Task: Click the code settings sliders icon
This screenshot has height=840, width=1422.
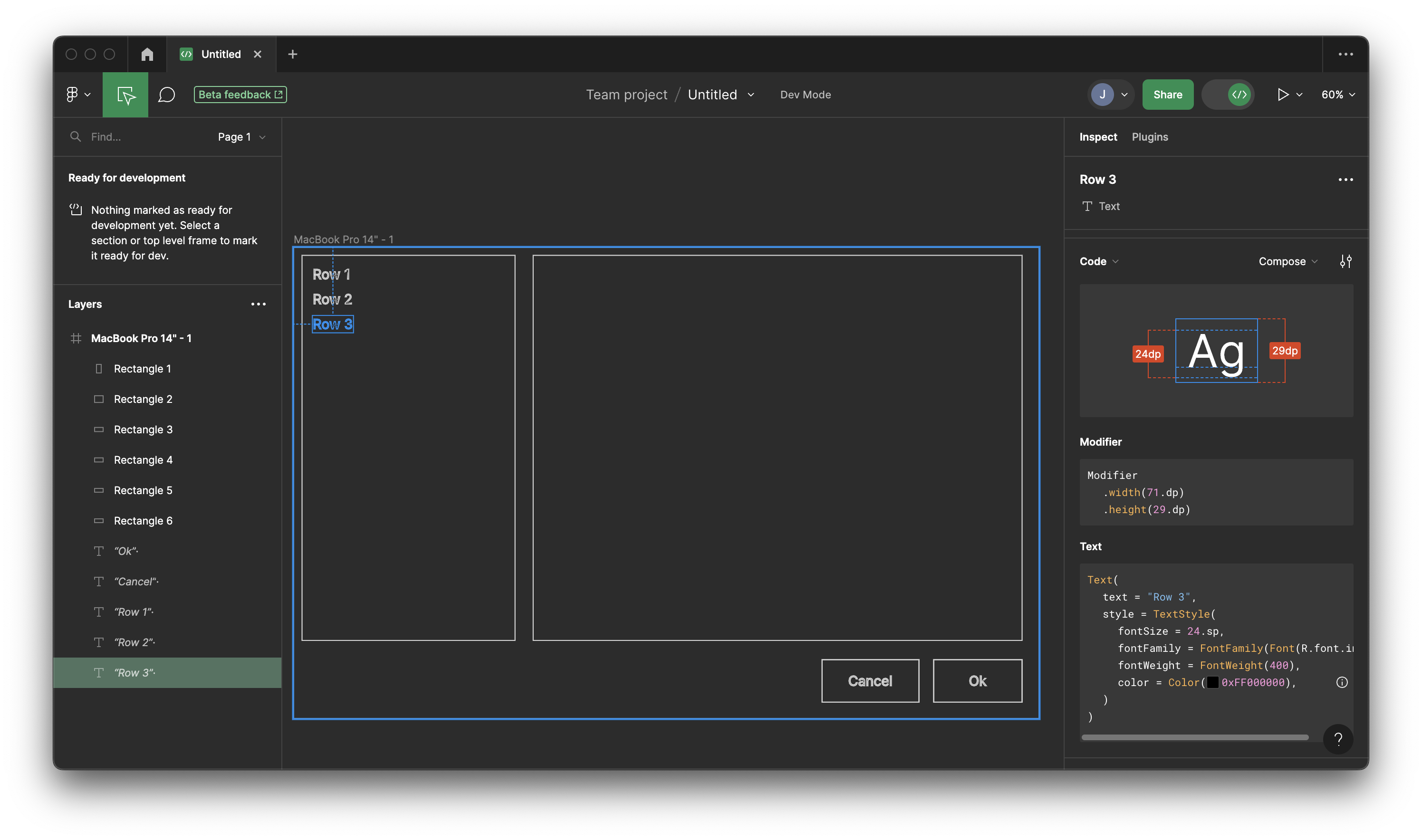Action: [1347, 261]
